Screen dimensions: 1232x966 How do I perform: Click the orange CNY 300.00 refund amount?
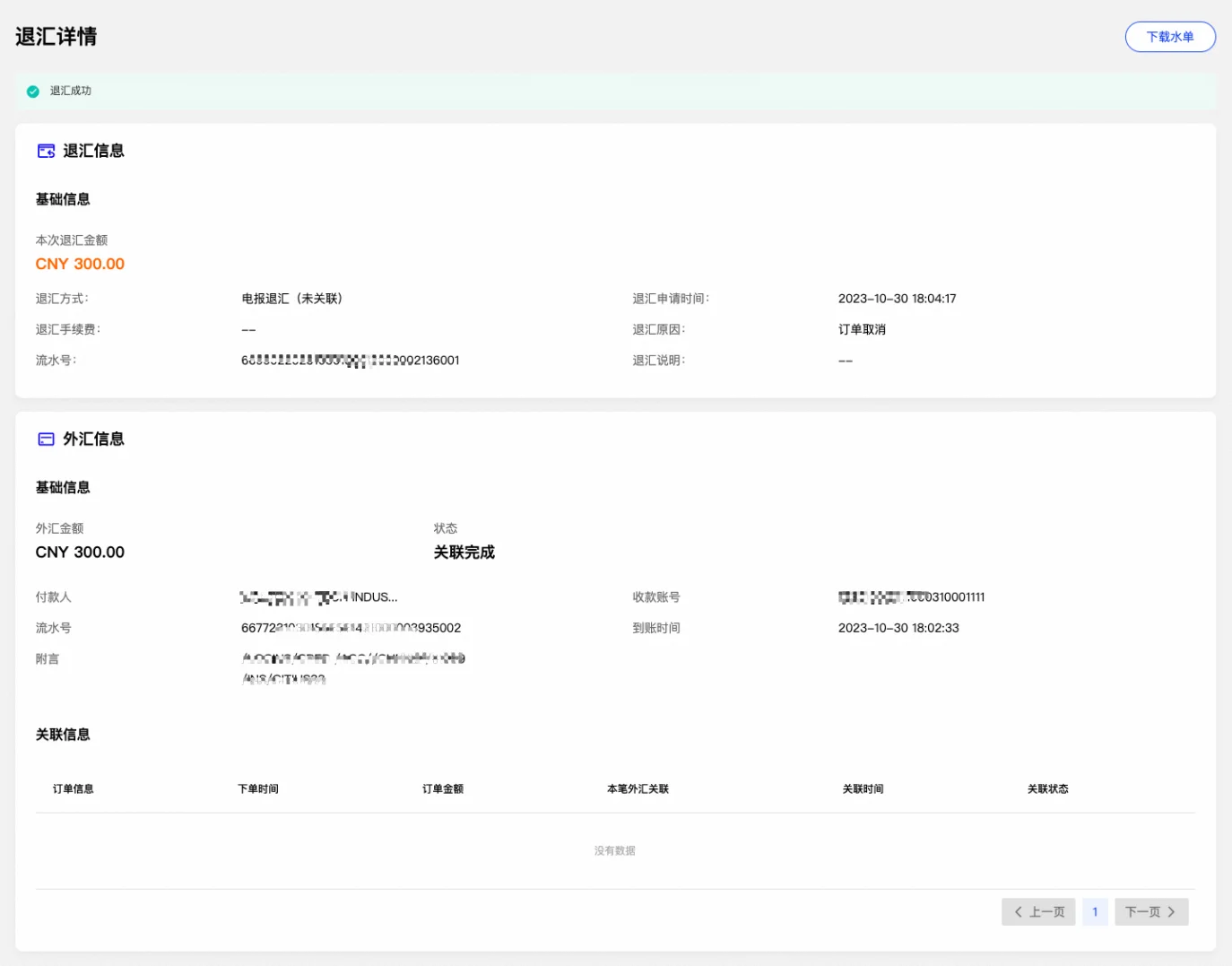80,264
